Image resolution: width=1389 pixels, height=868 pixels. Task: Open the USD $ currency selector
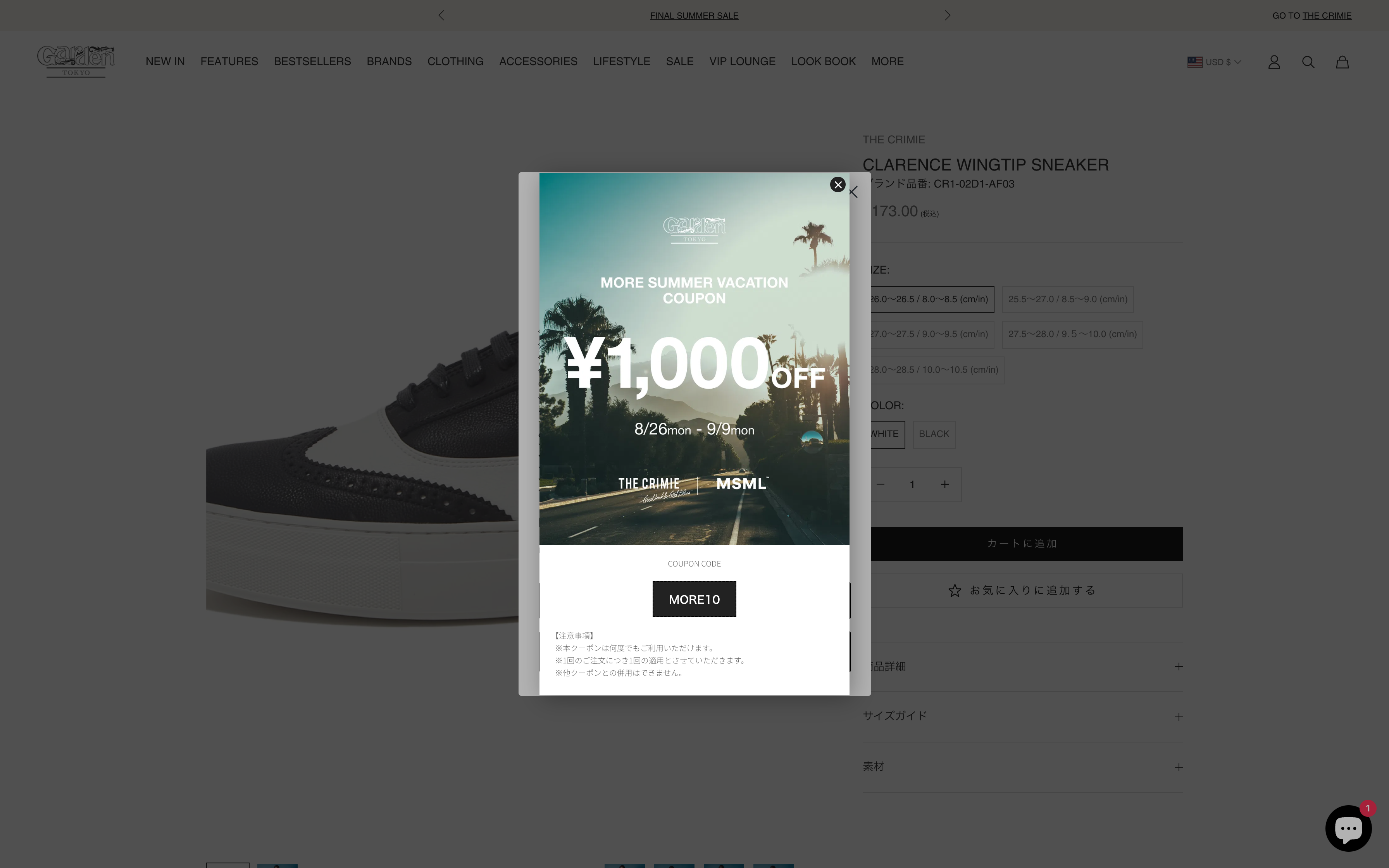tap(1214, 62)
